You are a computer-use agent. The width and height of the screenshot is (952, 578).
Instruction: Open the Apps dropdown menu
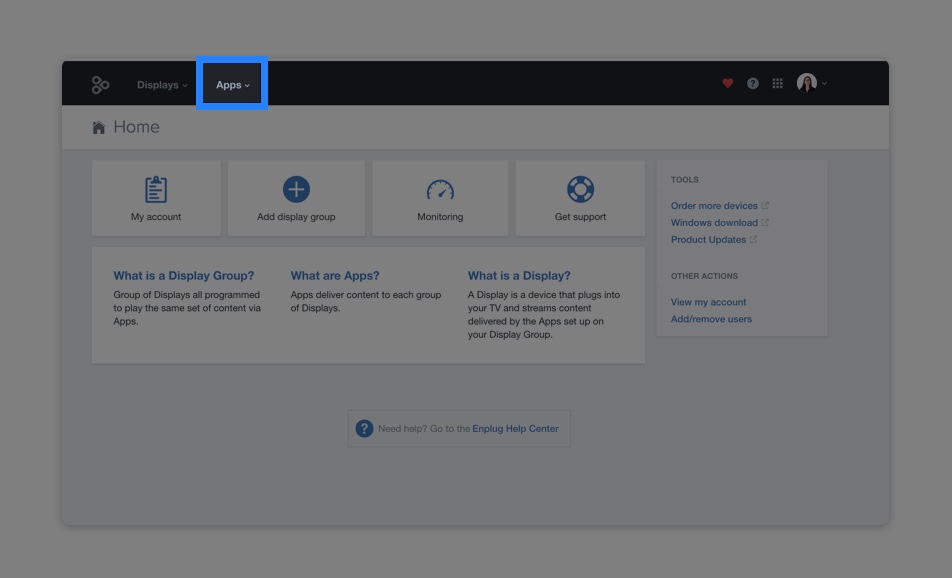[233, 85]
